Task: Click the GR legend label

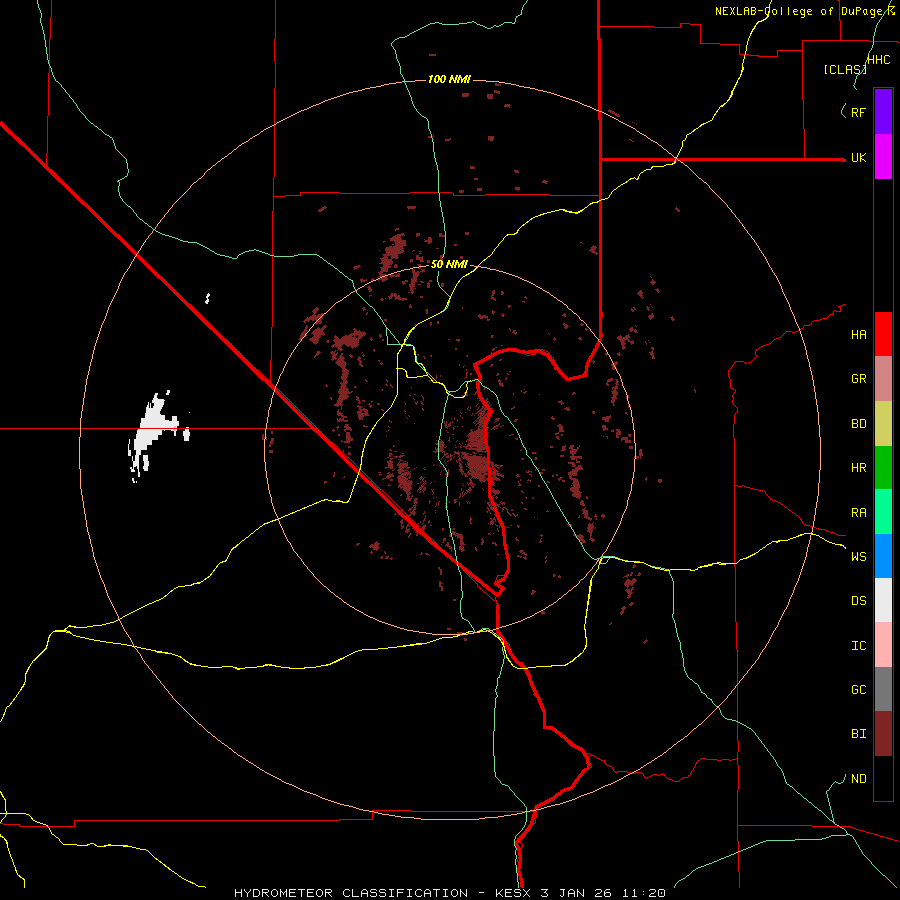Action: click(x=859, y=379)
